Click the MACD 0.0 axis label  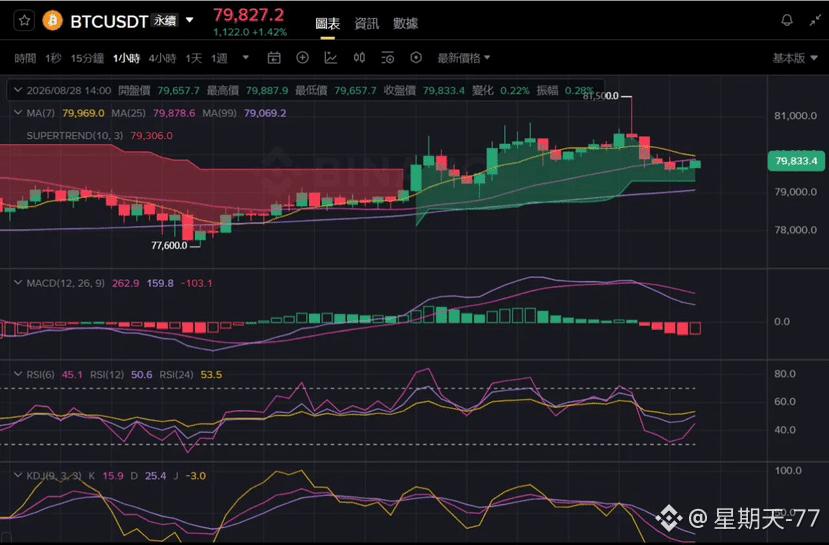pyautogui.click(x=783, y=321)
